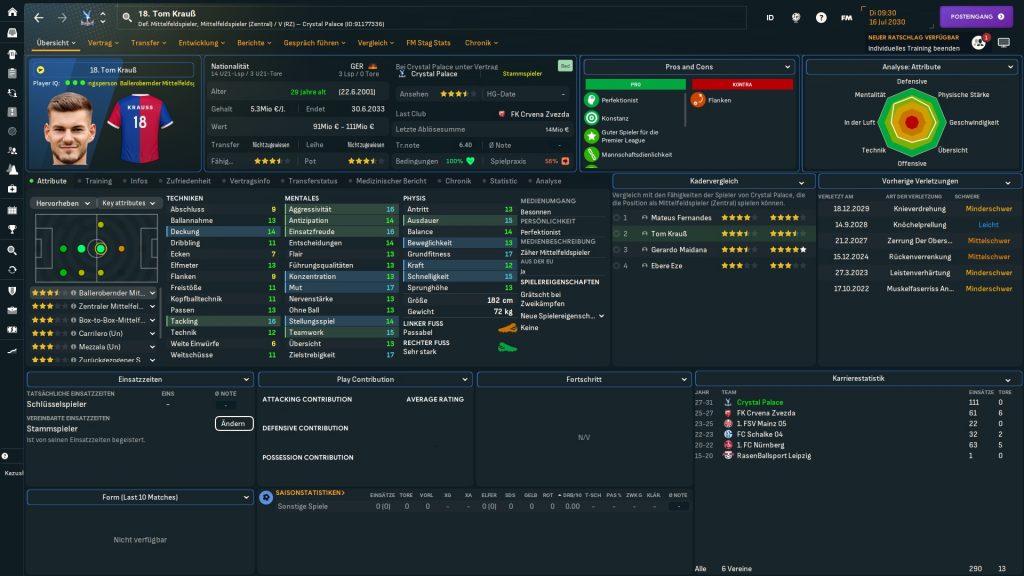Image resolution: width=1024 pixels, height=576 pixels.
Task: Click the Home icon in the sidebar
Action: coord(11,13)
